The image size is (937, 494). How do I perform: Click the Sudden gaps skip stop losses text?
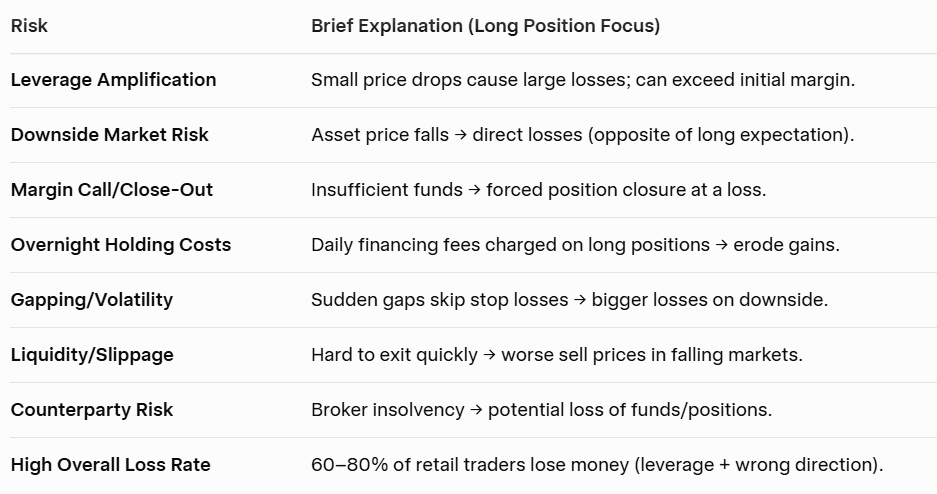[569, 300]
